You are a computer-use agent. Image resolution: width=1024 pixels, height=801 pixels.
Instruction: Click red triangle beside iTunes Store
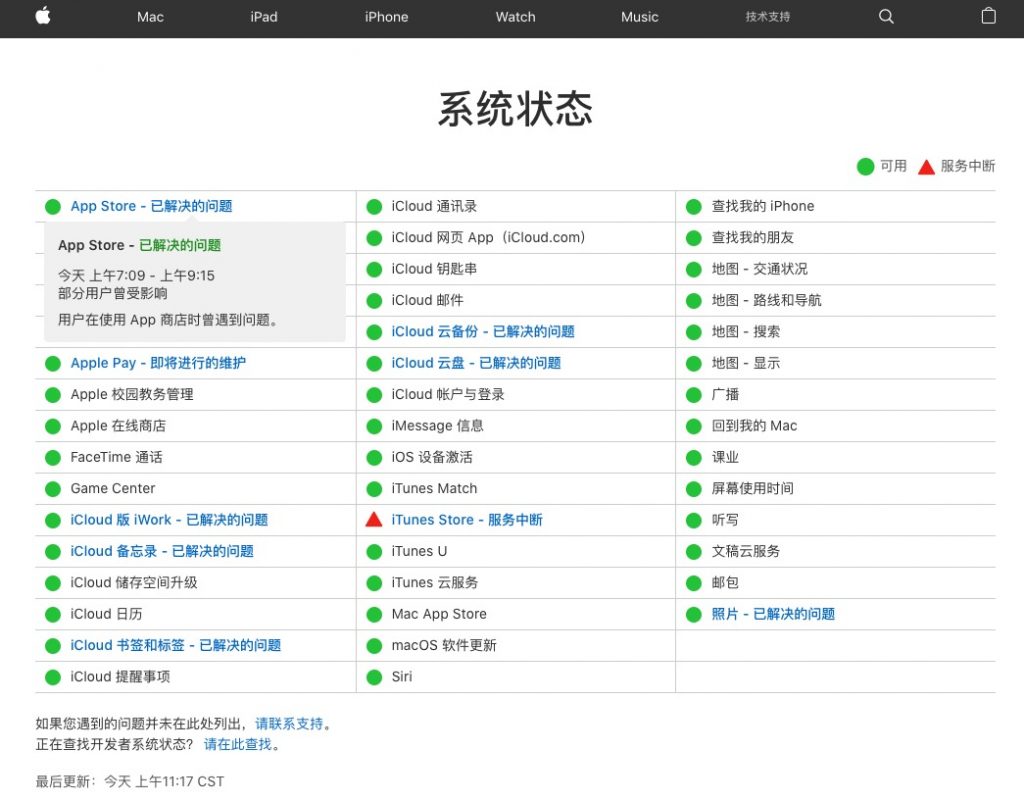374,520
